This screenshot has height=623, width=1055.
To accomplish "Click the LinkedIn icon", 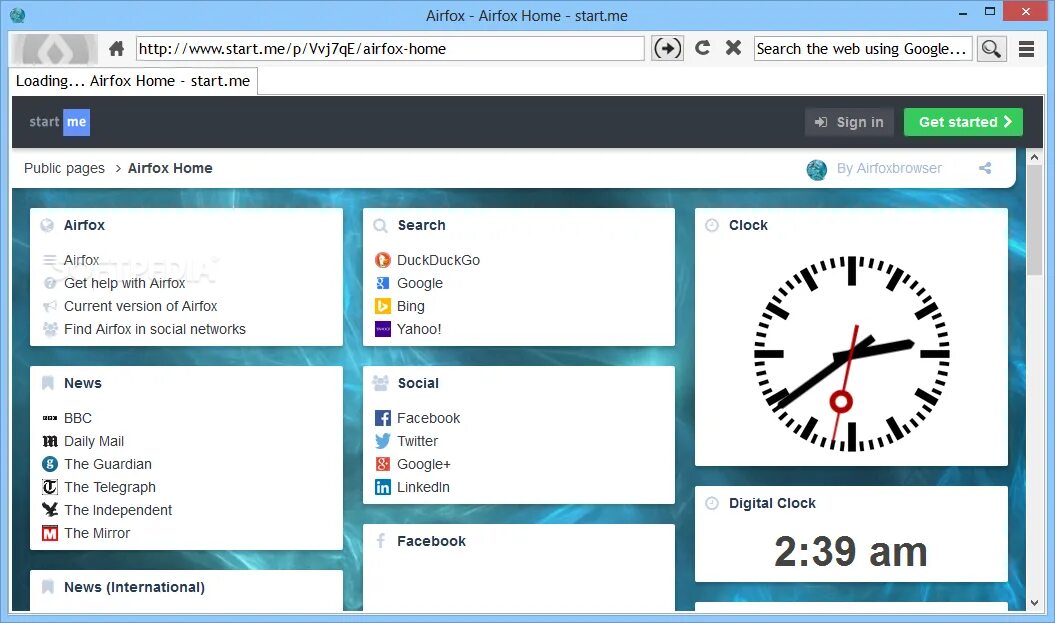I will click(383, 487).
